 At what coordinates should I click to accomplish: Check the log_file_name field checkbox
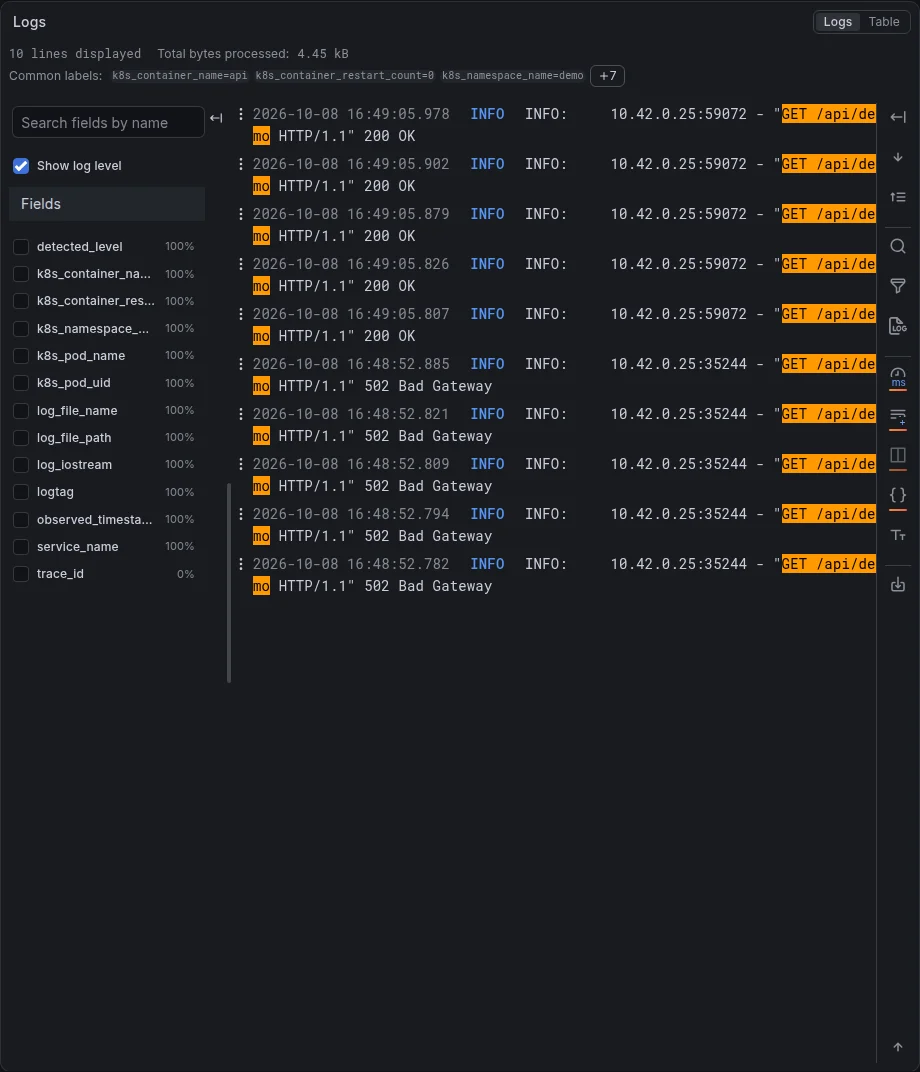21,410
